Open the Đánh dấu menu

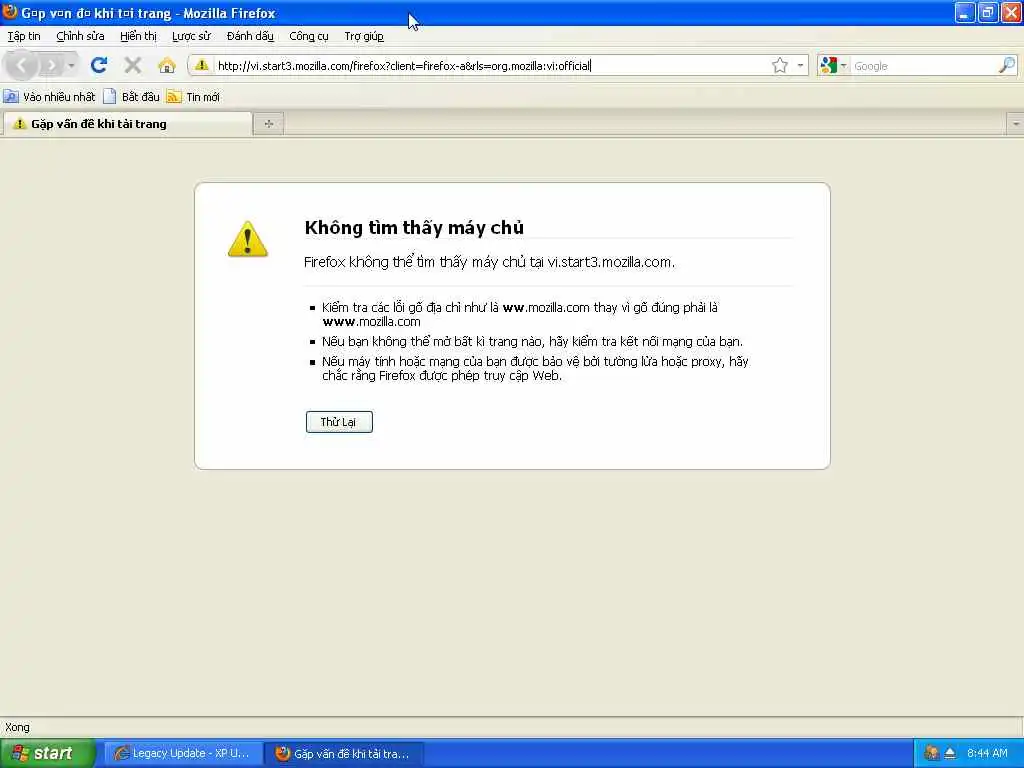coord(250,36)
